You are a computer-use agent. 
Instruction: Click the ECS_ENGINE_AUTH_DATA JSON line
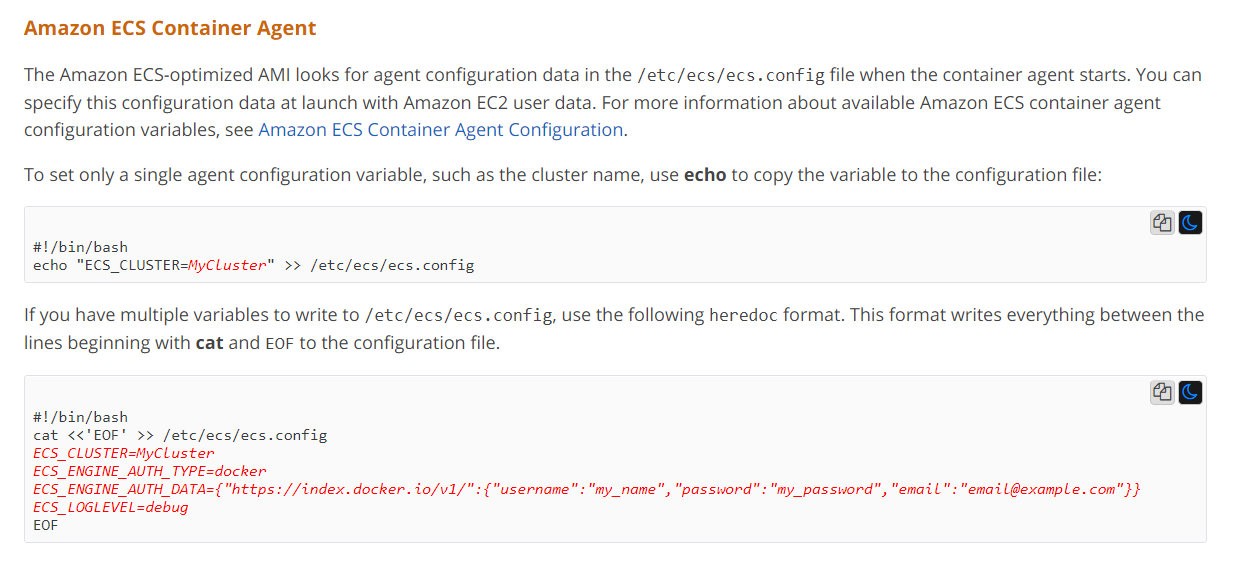tap(587, 489)
